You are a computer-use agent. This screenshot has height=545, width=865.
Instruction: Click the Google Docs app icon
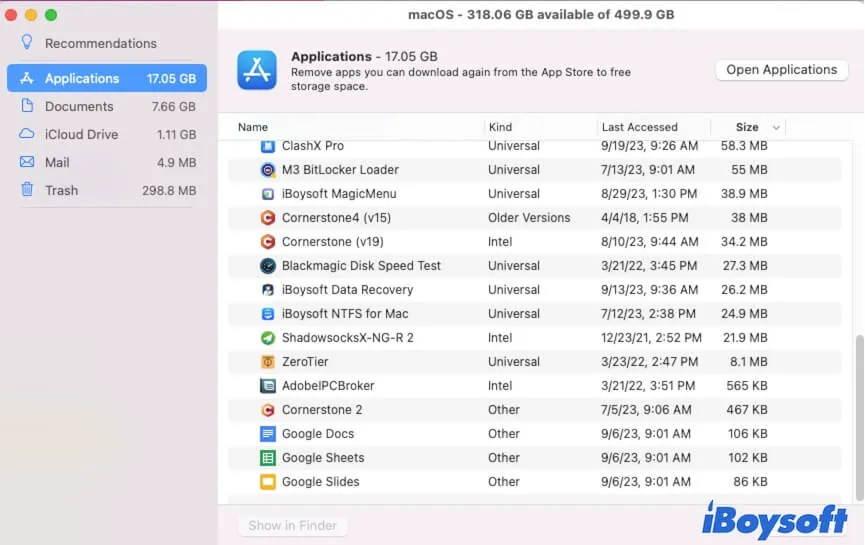point(268,434)
